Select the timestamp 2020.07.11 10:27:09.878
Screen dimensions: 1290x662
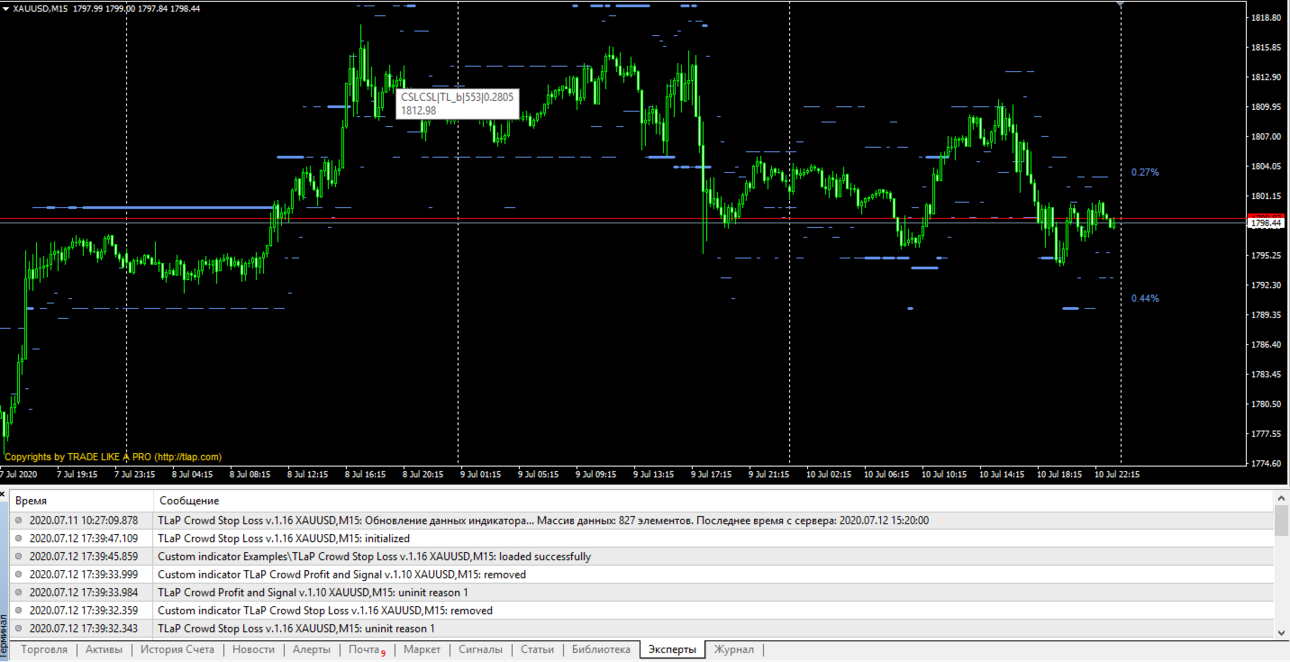tap(84, 520)
